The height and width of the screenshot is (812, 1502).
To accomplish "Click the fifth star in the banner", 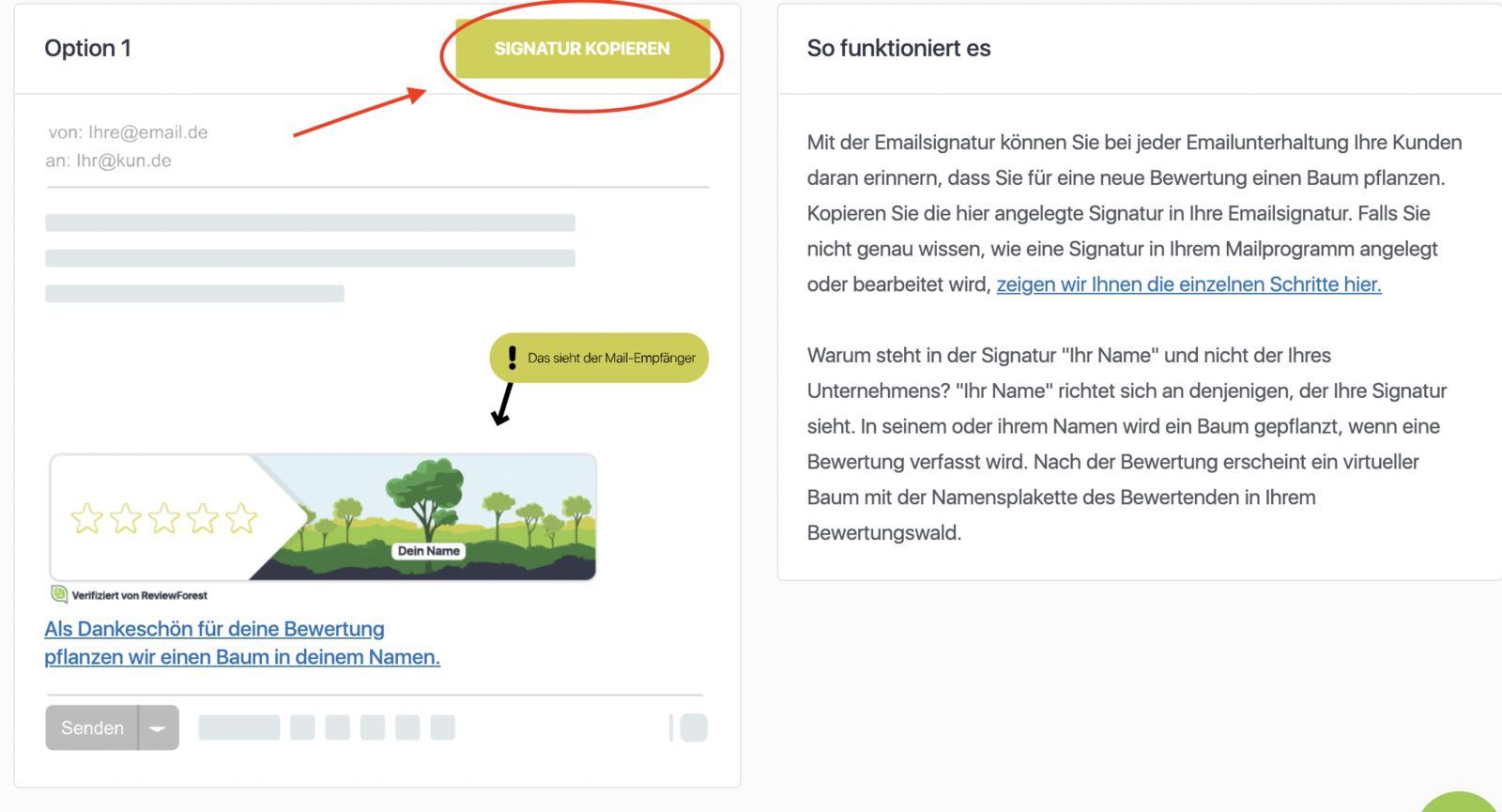I will pyautogui.click(x=241, y=518).
